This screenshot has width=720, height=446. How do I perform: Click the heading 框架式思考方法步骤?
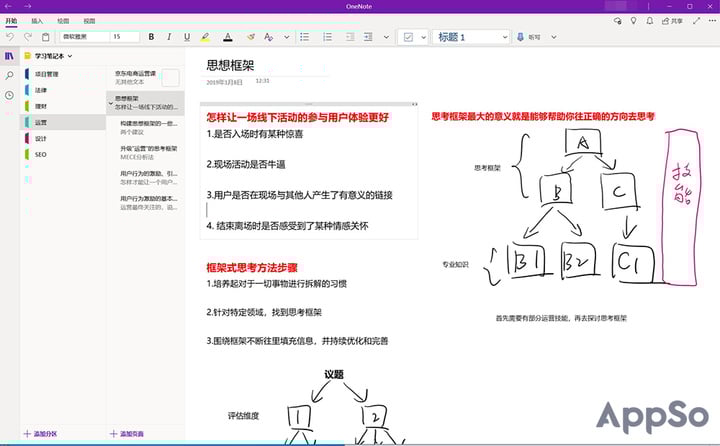coord(252,268)
